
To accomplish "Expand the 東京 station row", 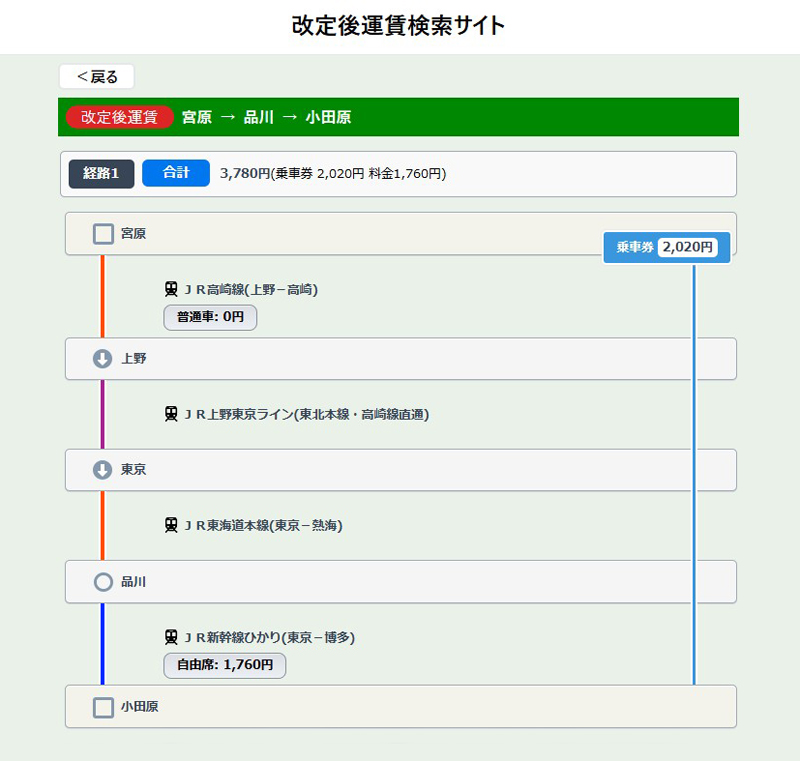I will [400, 470].
